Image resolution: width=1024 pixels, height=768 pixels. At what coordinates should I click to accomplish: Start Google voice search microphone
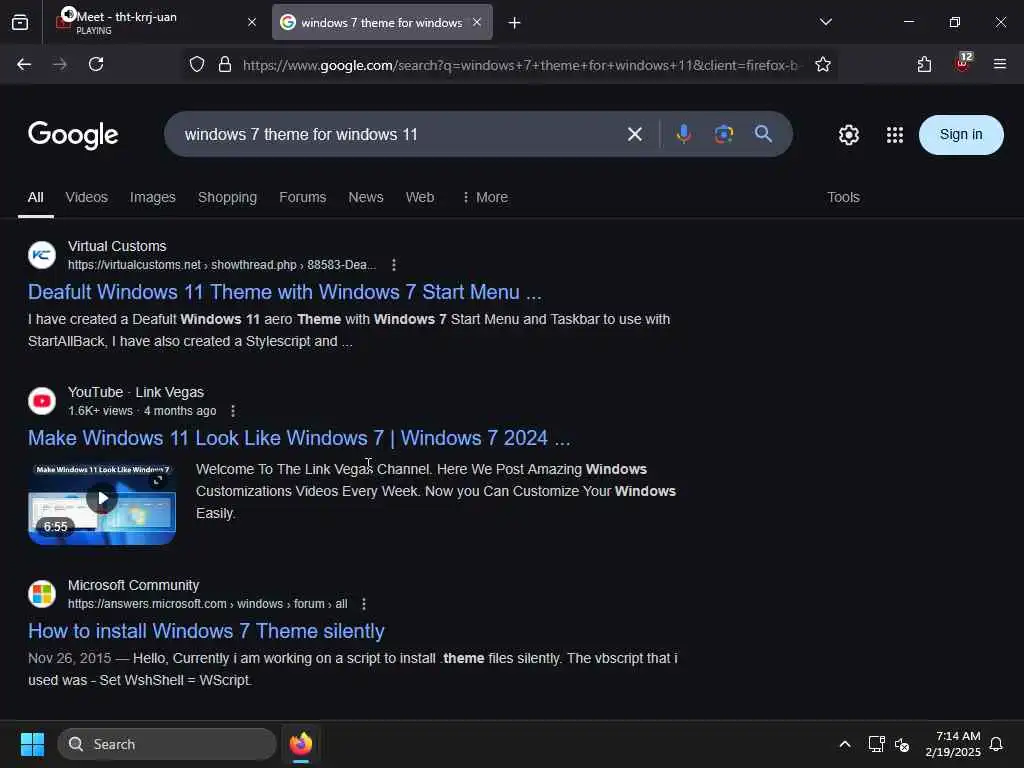pos(684,134)
